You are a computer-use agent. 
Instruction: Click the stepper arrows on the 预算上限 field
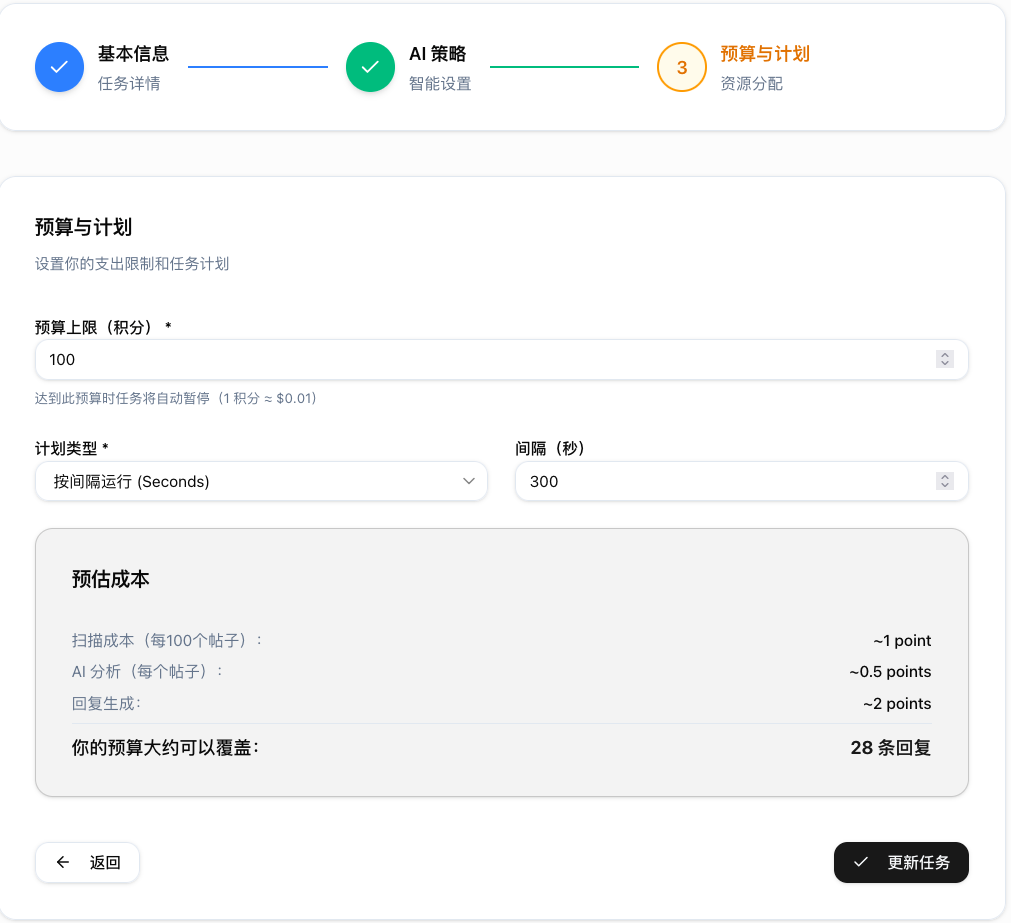click(945, 359)
